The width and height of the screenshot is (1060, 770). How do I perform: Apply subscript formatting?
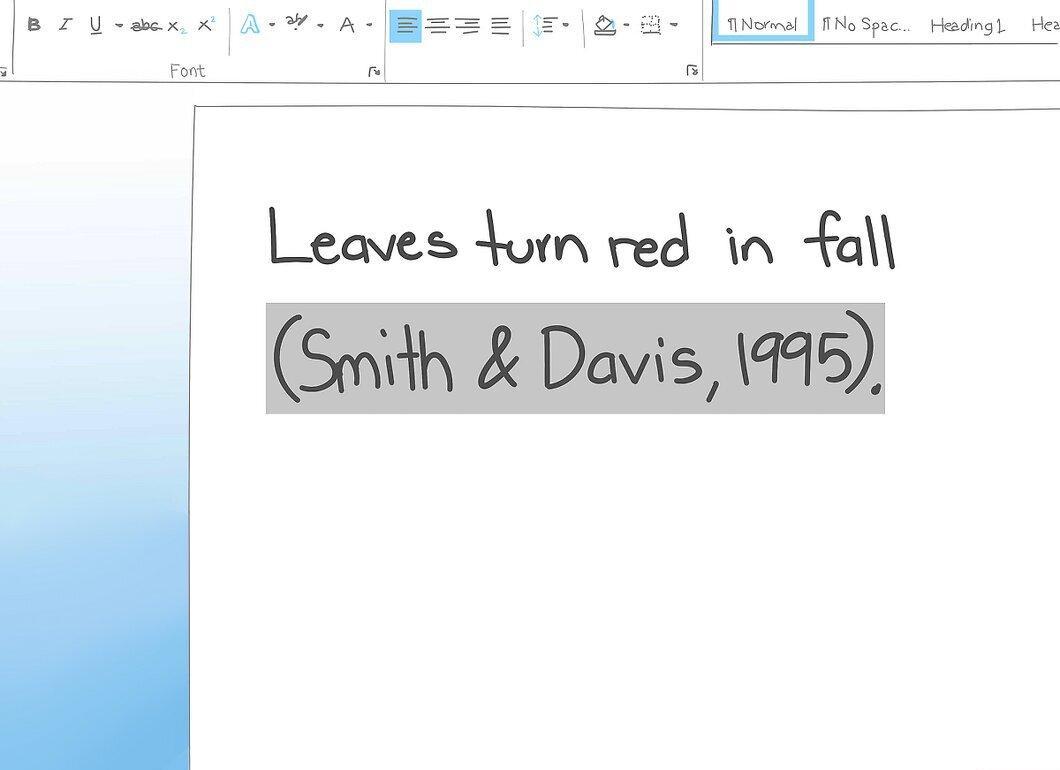[177, 27]
